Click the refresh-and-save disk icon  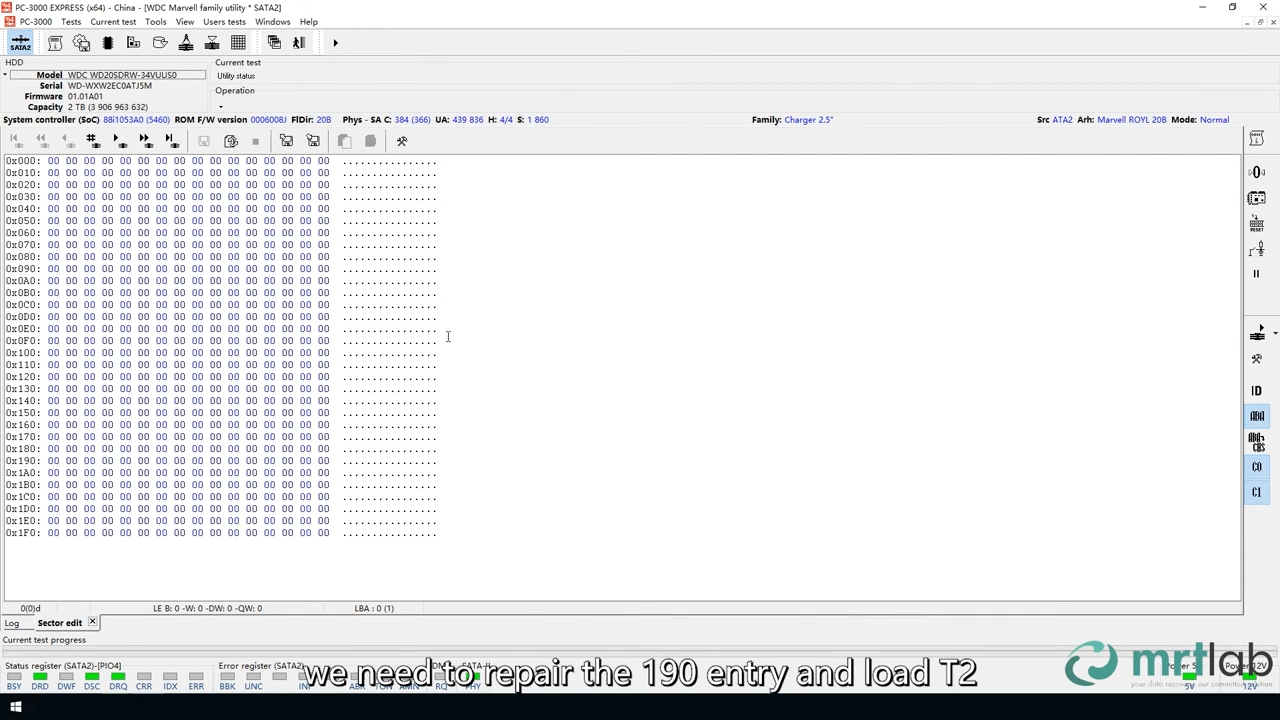231,141
